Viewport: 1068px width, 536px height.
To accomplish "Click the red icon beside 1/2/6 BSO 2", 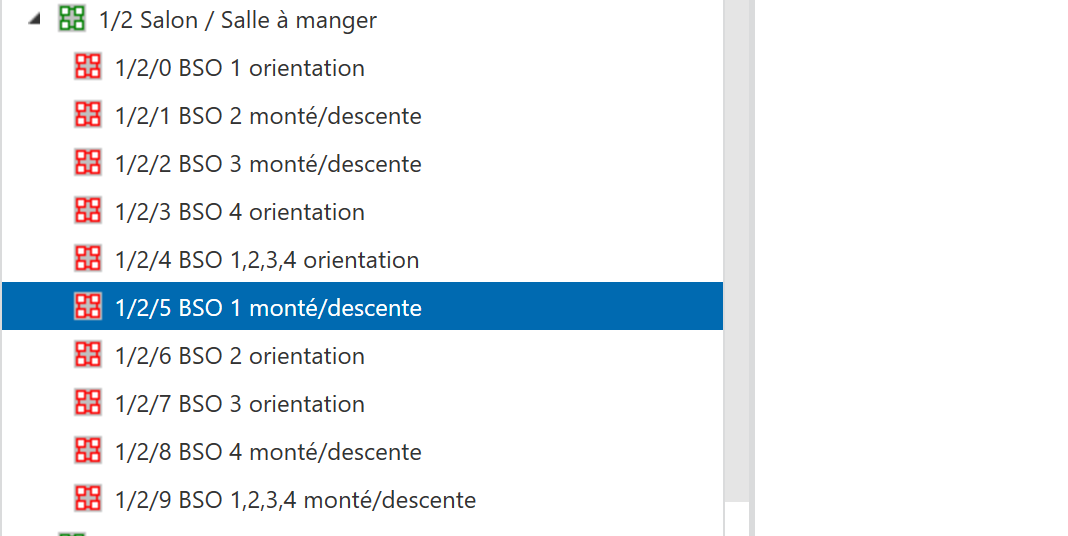I will point(88,355).
